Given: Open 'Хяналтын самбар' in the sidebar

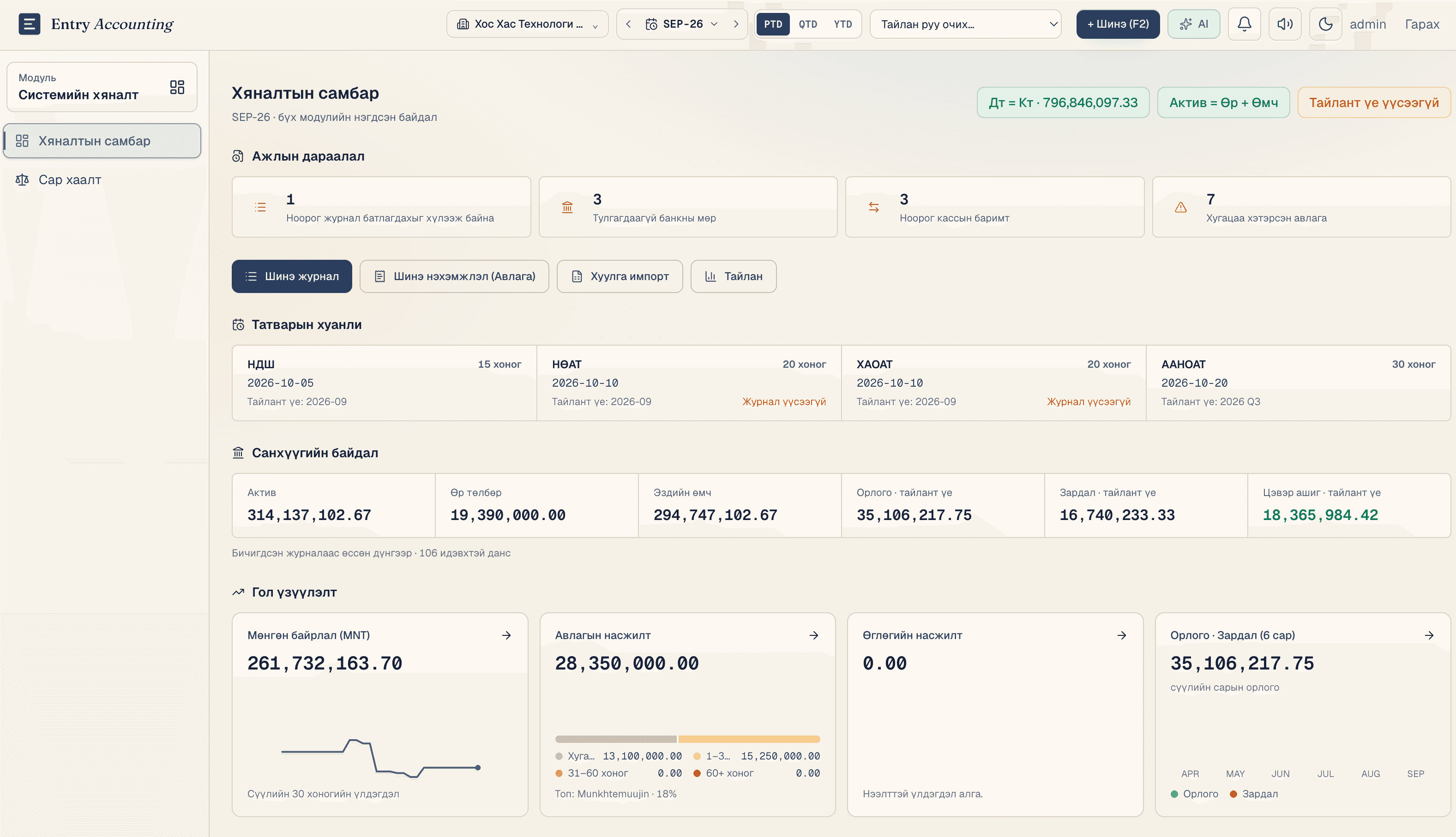Looking at the screenshot, I should [102, 141].
